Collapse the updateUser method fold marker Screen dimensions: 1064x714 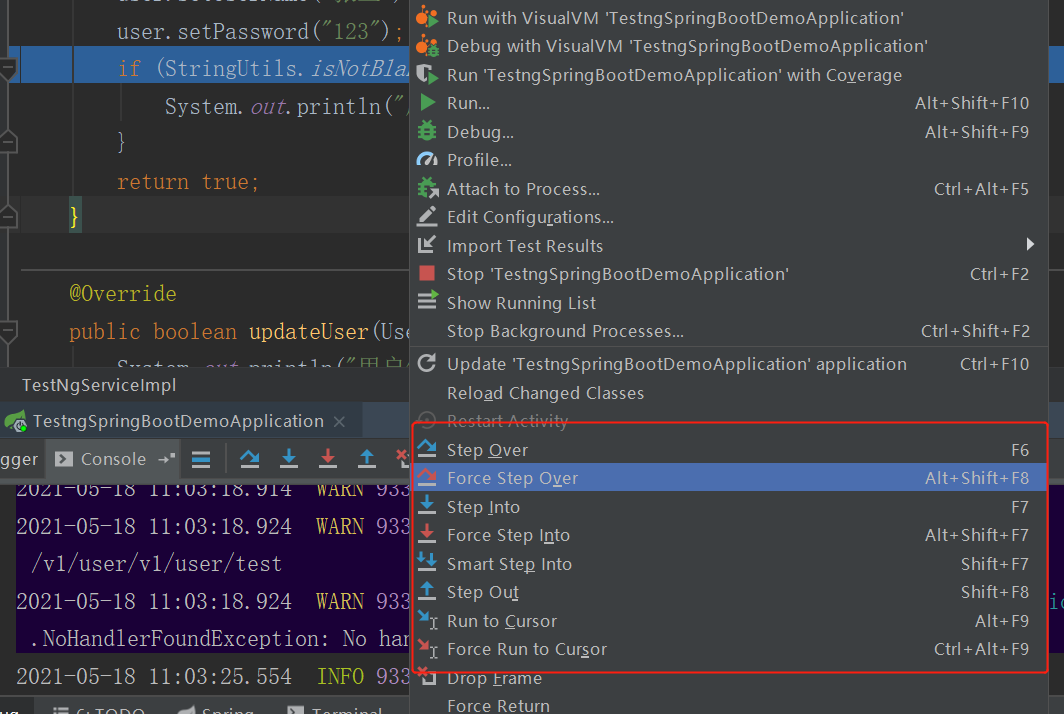pos(7,333)
